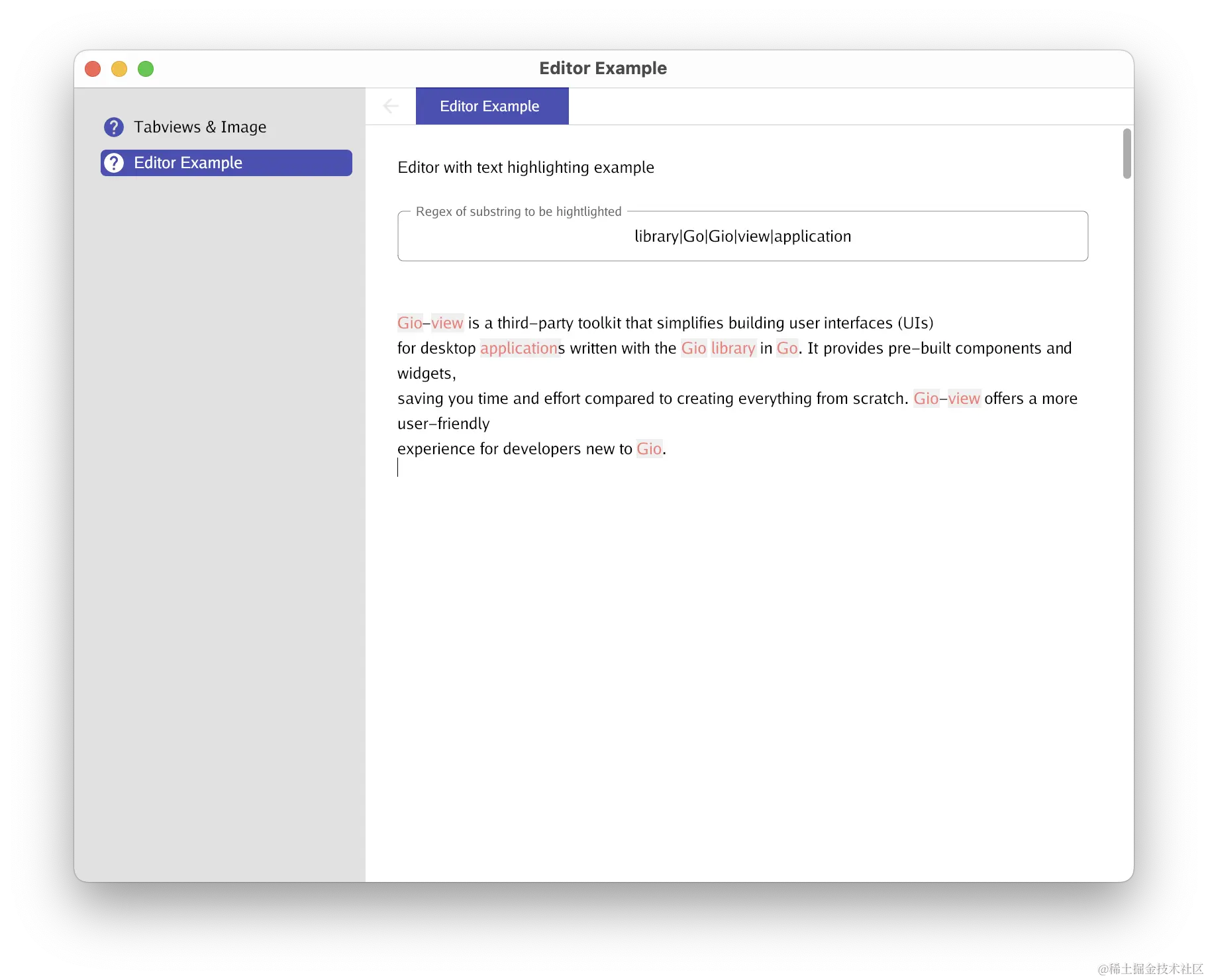The image size is (1208, 980).
Task: Click the question mark icon beside Tabviews & Image
Action: coord(113,126)
